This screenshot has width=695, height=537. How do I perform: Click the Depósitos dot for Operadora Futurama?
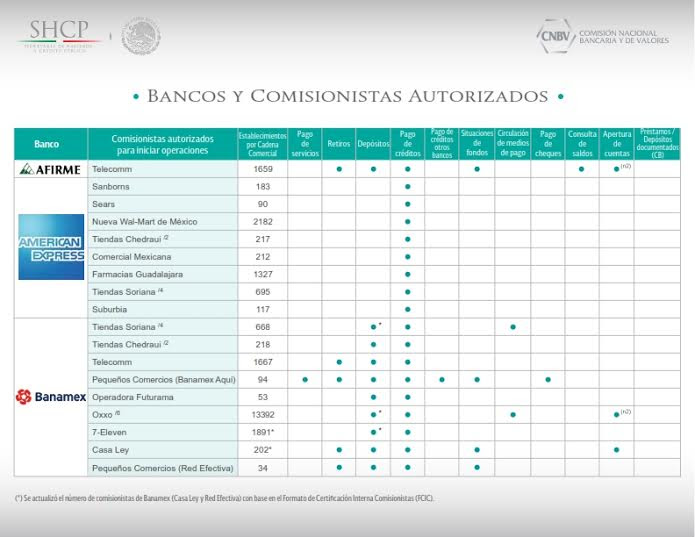pyautogui.click(x=373, y=397)
